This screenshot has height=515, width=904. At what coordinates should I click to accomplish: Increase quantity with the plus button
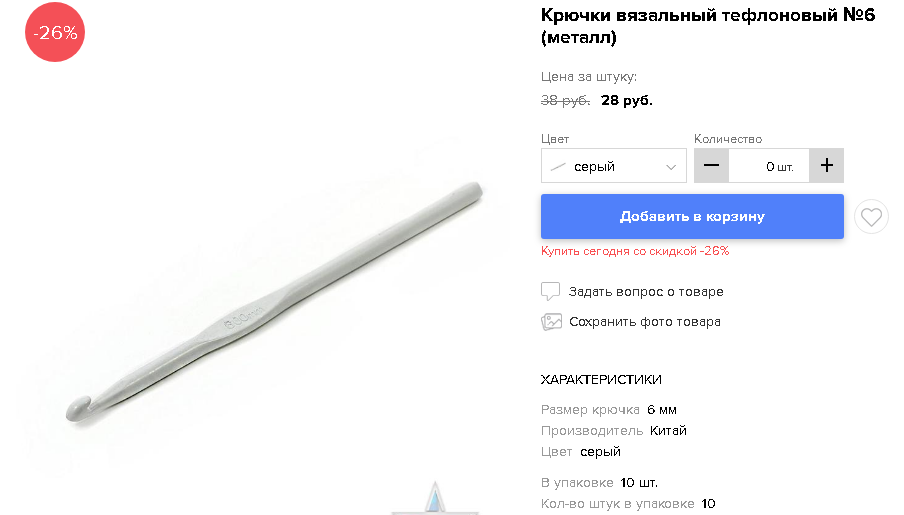coord(826,166)
